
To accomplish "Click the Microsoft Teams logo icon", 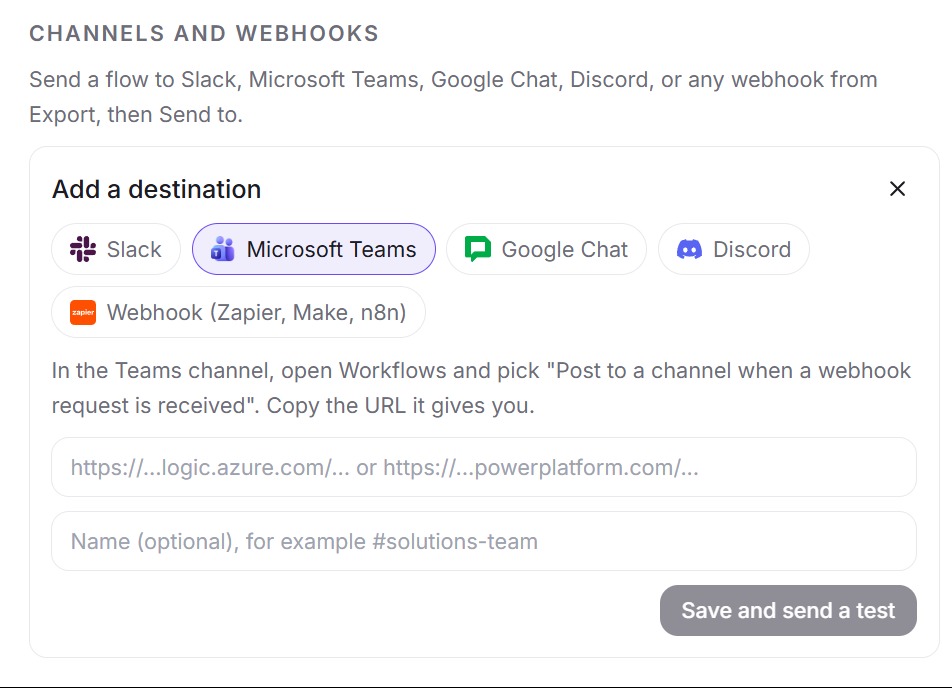I will pyautogui.click(x=222, y=249).
